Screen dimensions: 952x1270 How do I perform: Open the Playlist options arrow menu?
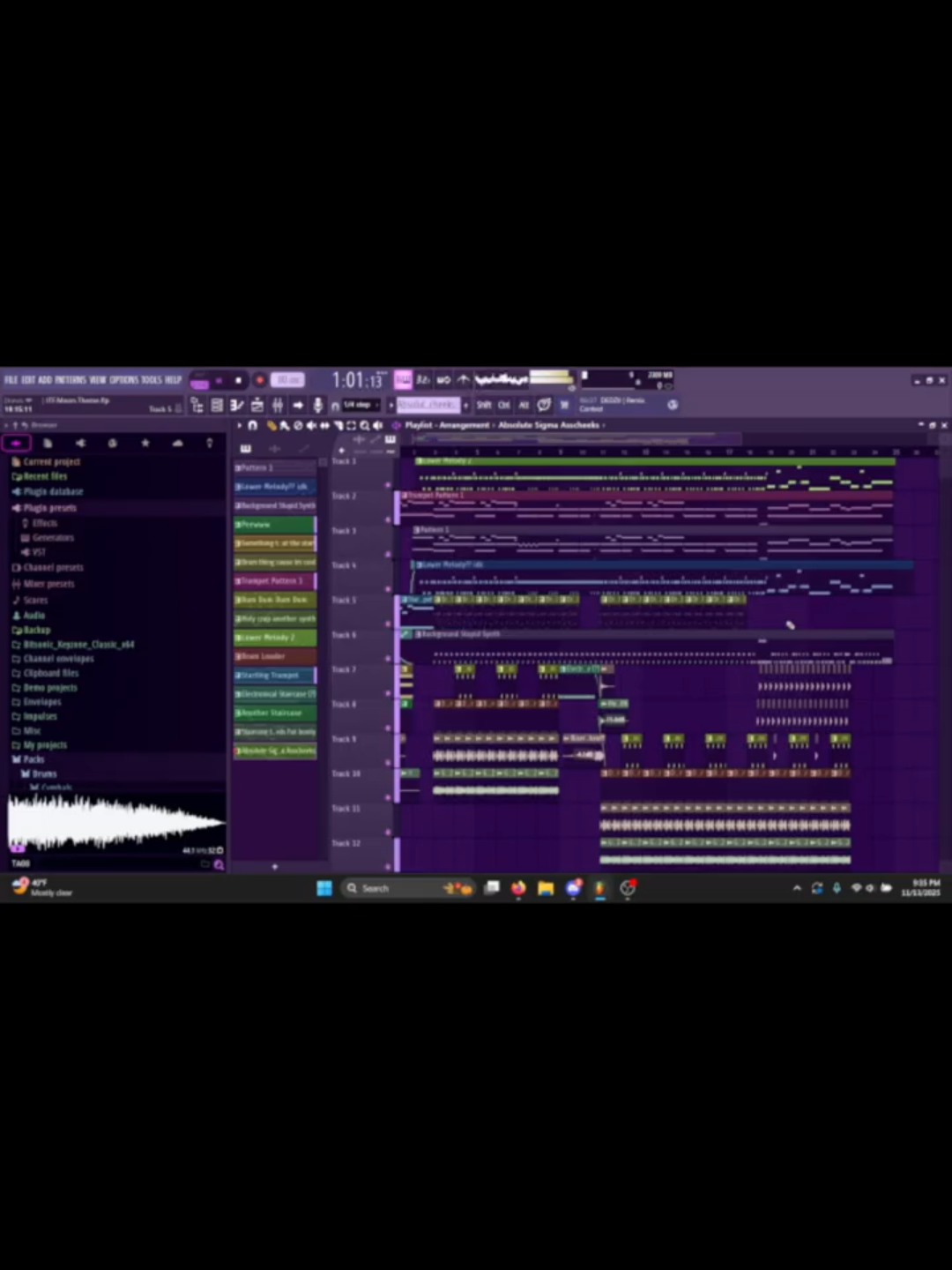(240, 425)
